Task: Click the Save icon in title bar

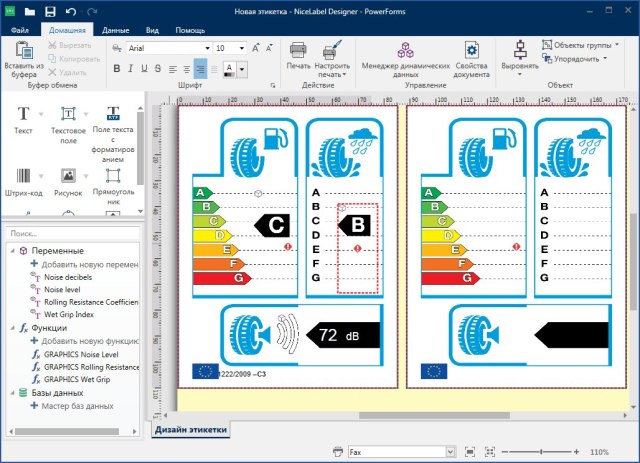Action: coord(50,10)
